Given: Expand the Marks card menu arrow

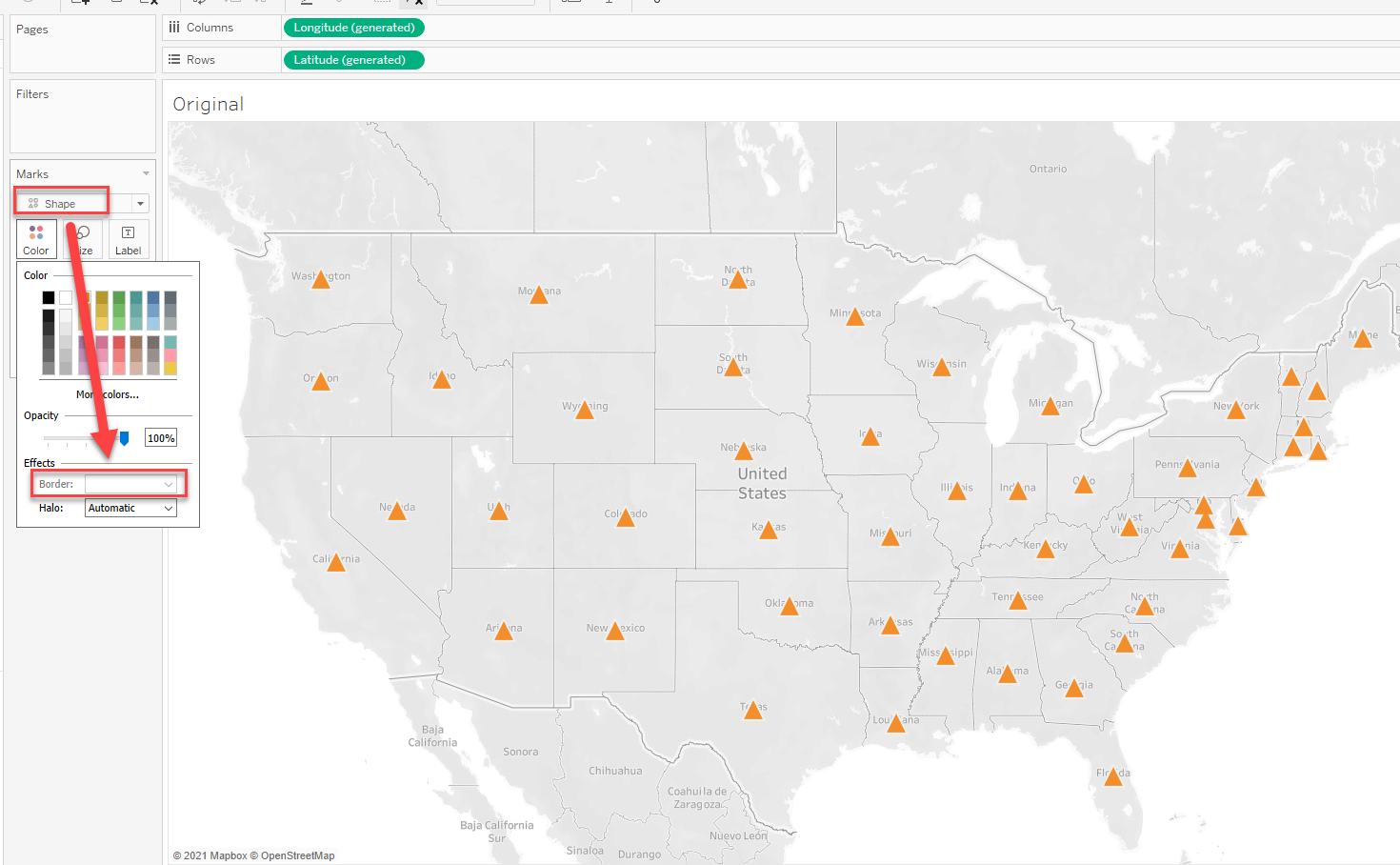Looking at the screenshot, I should [146, 173].
